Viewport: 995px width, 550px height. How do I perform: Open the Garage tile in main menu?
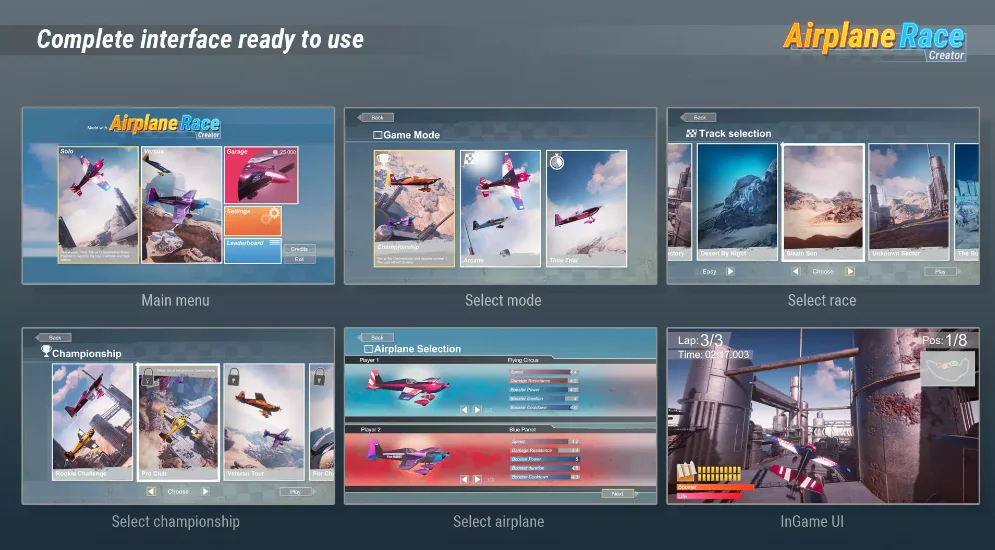[x=261, y=176]
